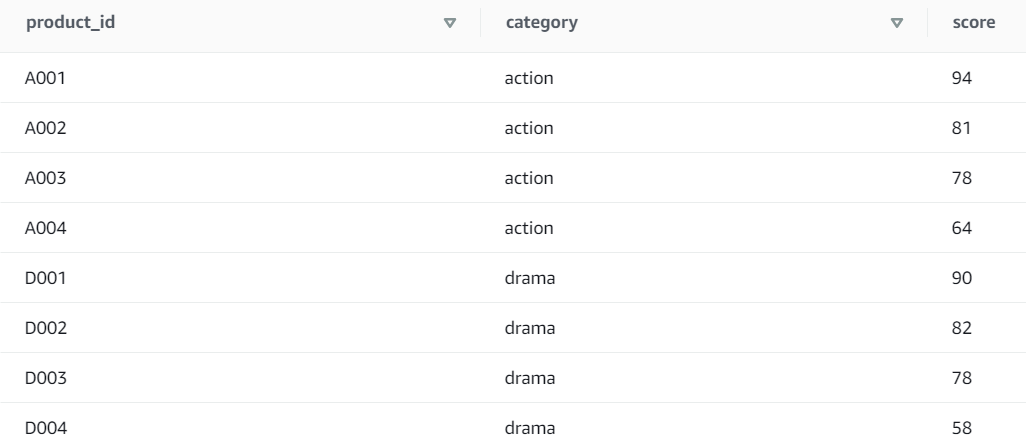
Task: Click the D001 product ID
Action: coord(45,278)
